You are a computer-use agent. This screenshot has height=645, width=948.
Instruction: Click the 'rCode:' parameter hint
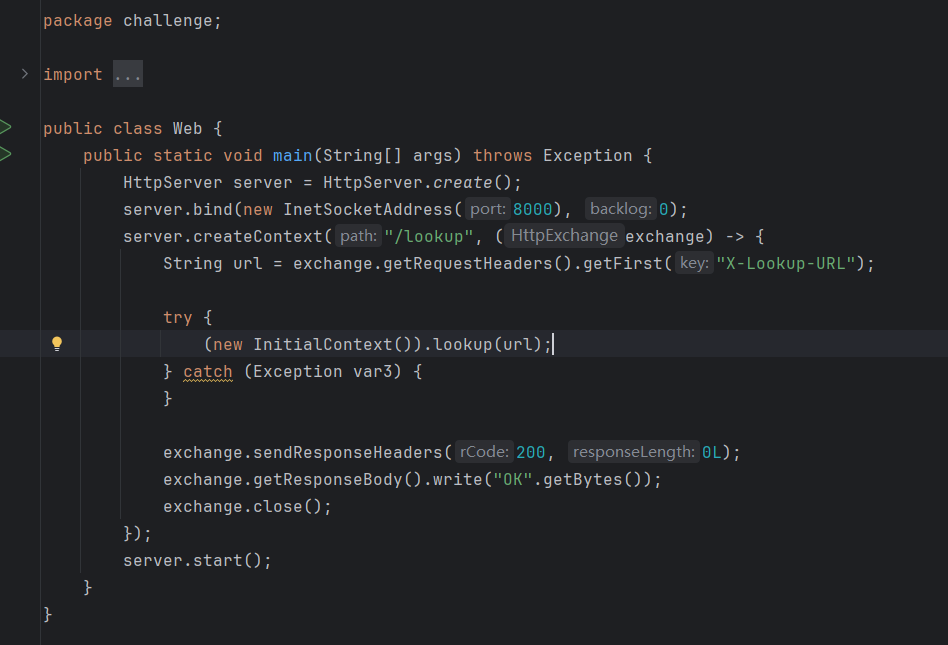[x=484, y=452]
